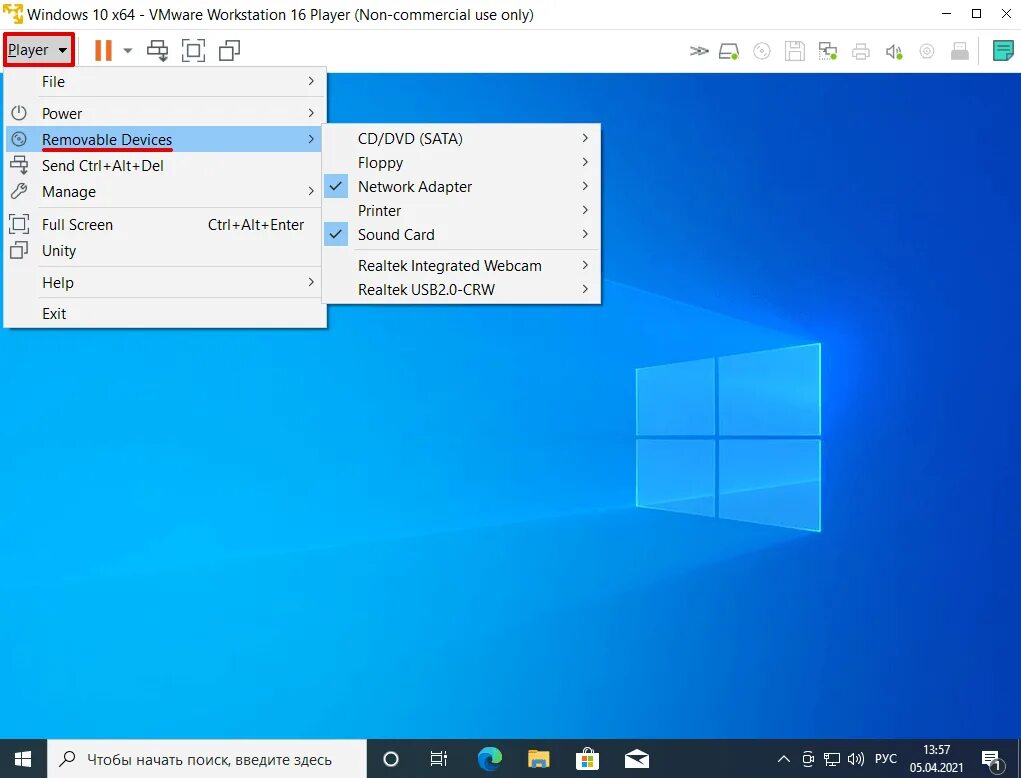Choose Unity from the Player menu
The width and height of the screenshot is (1021, 778).
coord(164,251)
